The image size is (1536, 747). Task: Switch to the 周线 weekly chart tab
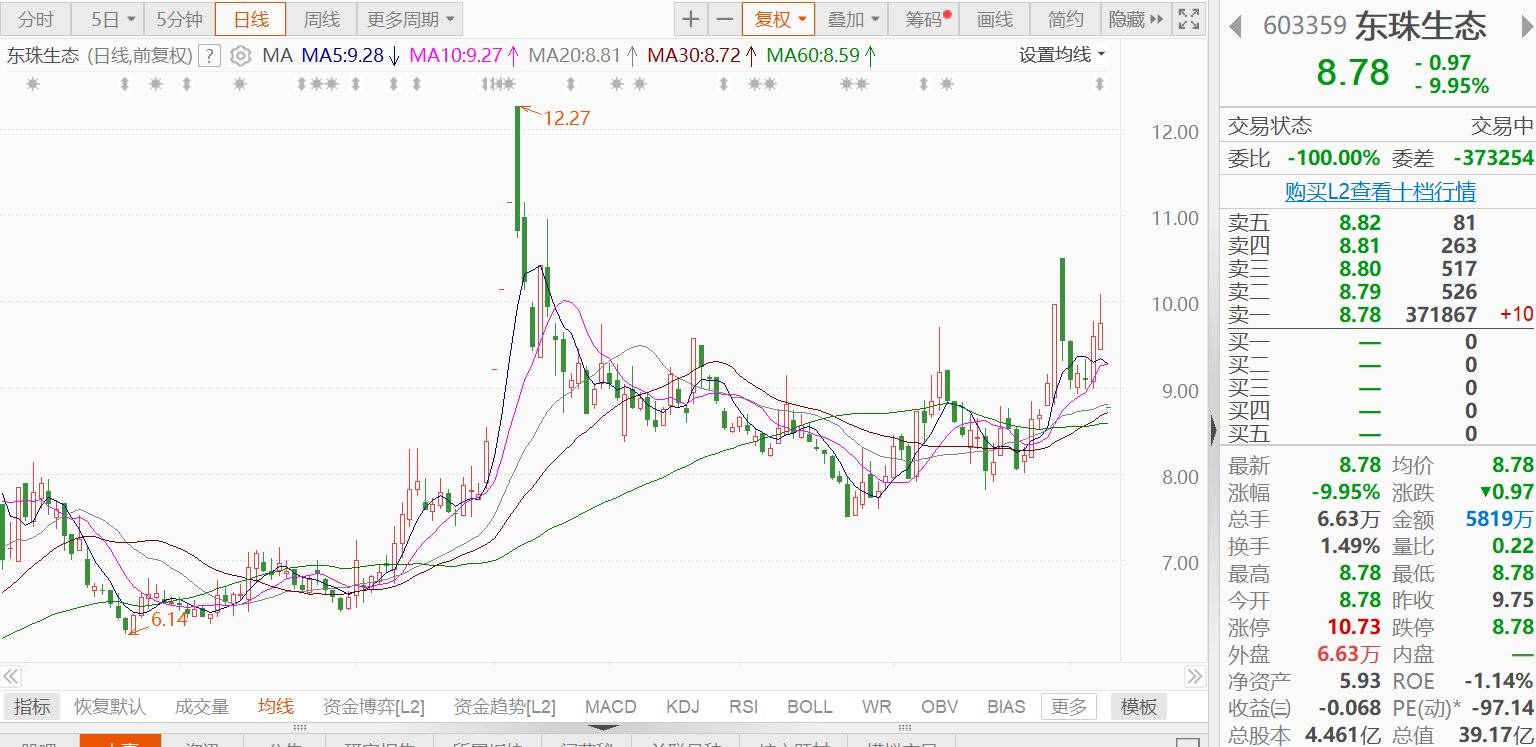(321, 18)
